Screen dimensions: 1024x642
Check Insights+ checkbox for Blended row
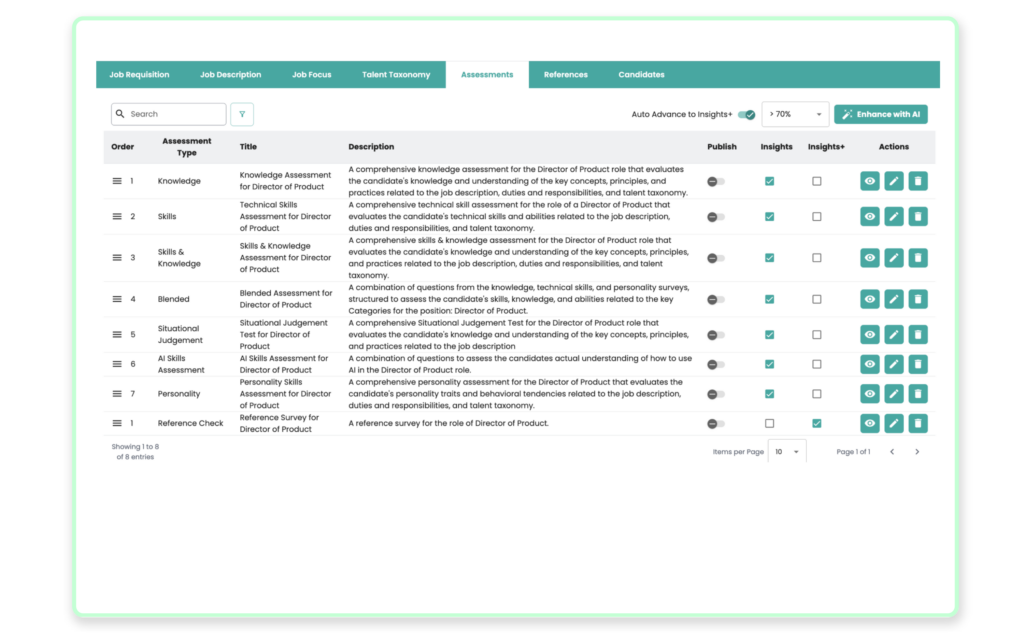click(817, 299)
